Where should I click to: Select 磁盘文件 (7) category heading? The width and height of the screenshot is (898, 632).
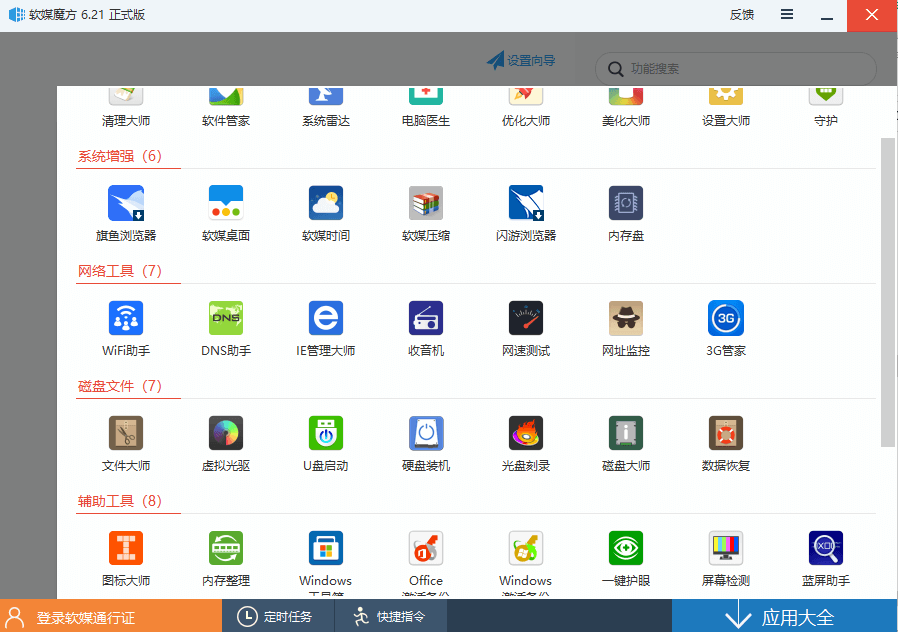coord(120,386)
